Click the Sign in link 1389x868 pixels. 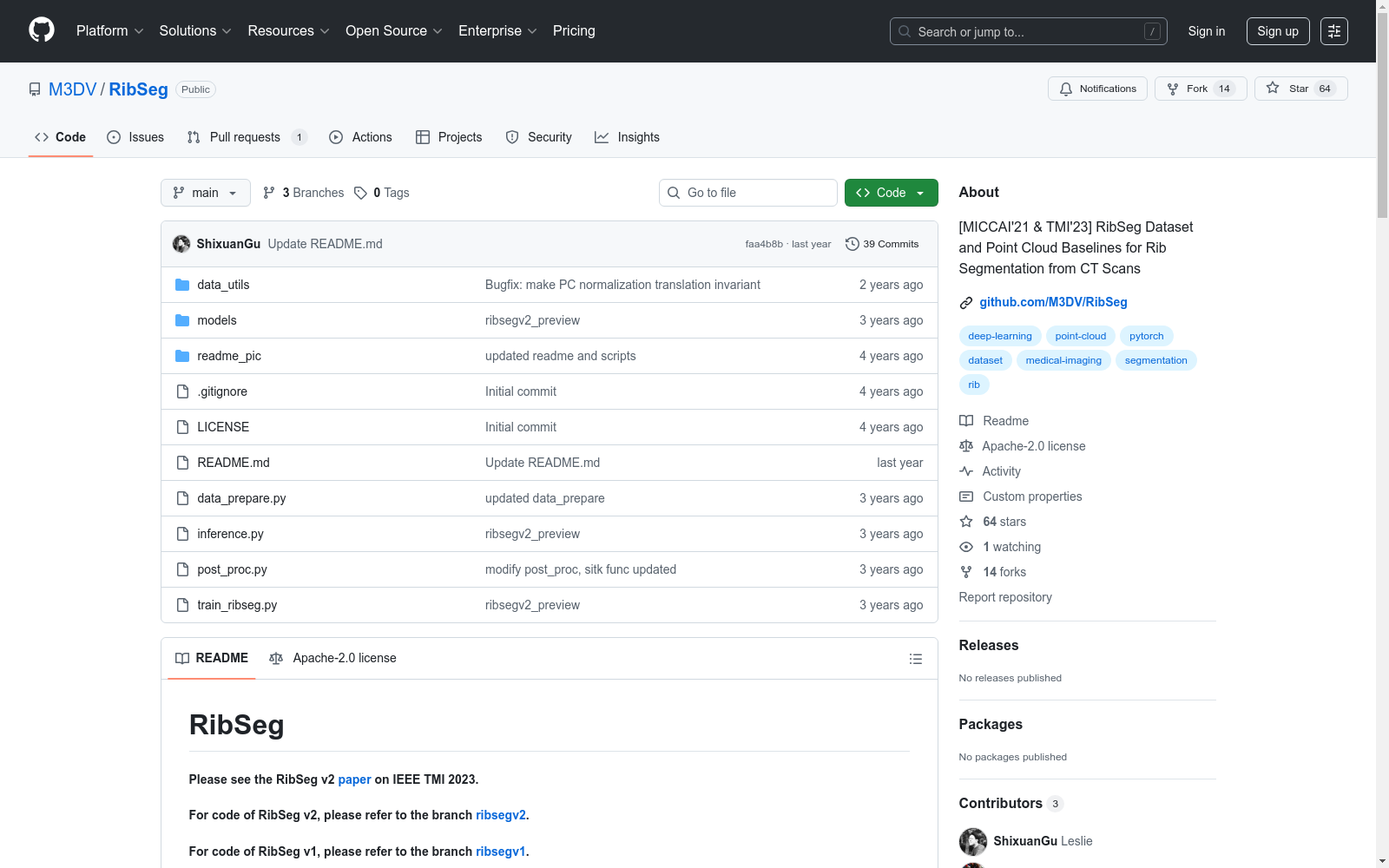coord(1207,31)
